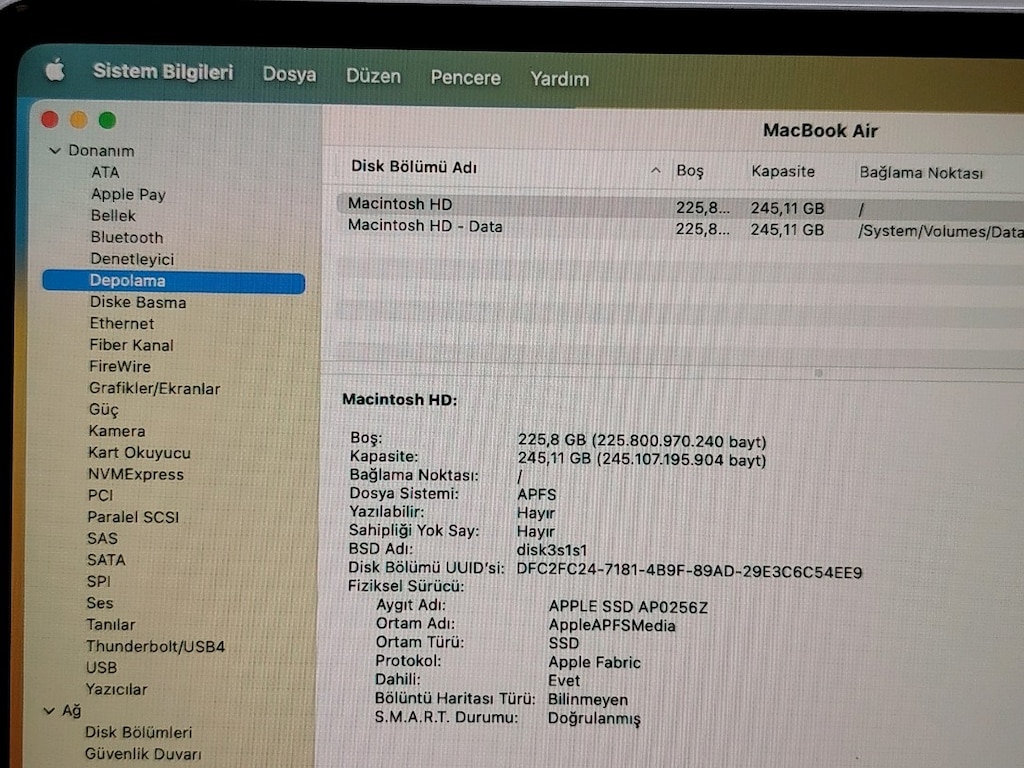1024x768 pixels.
Task: Select the Macintosh HD volume row
Action: [x=679, y=206]
